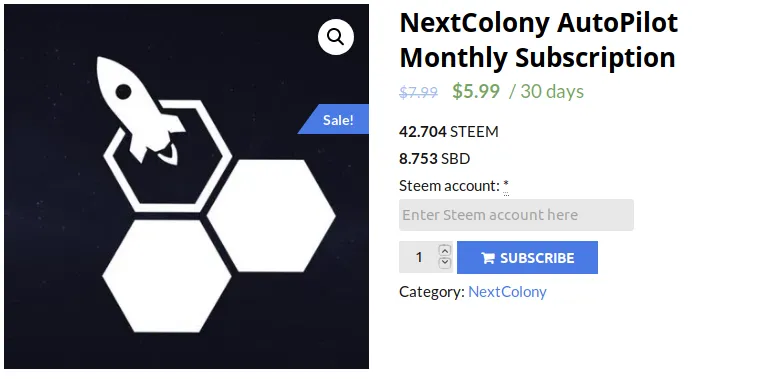Click the solid white hexagon at bottom left

[167, 276]
